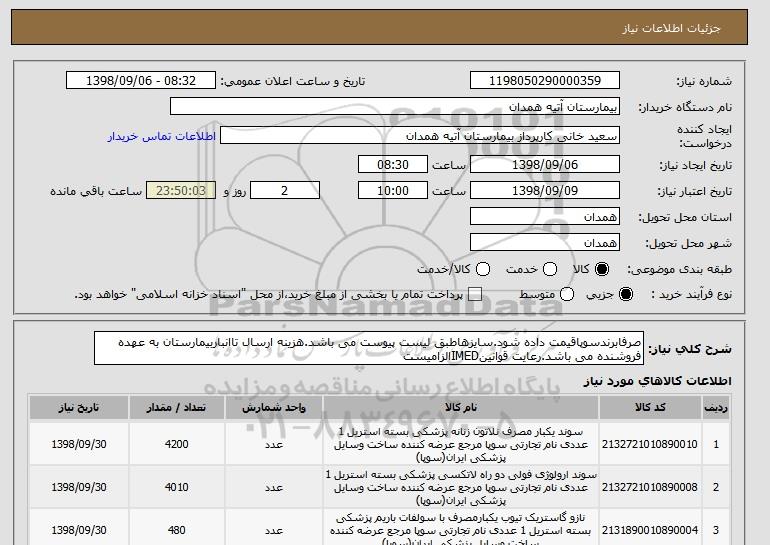Click the کد کالا column header

pos(650,408)
